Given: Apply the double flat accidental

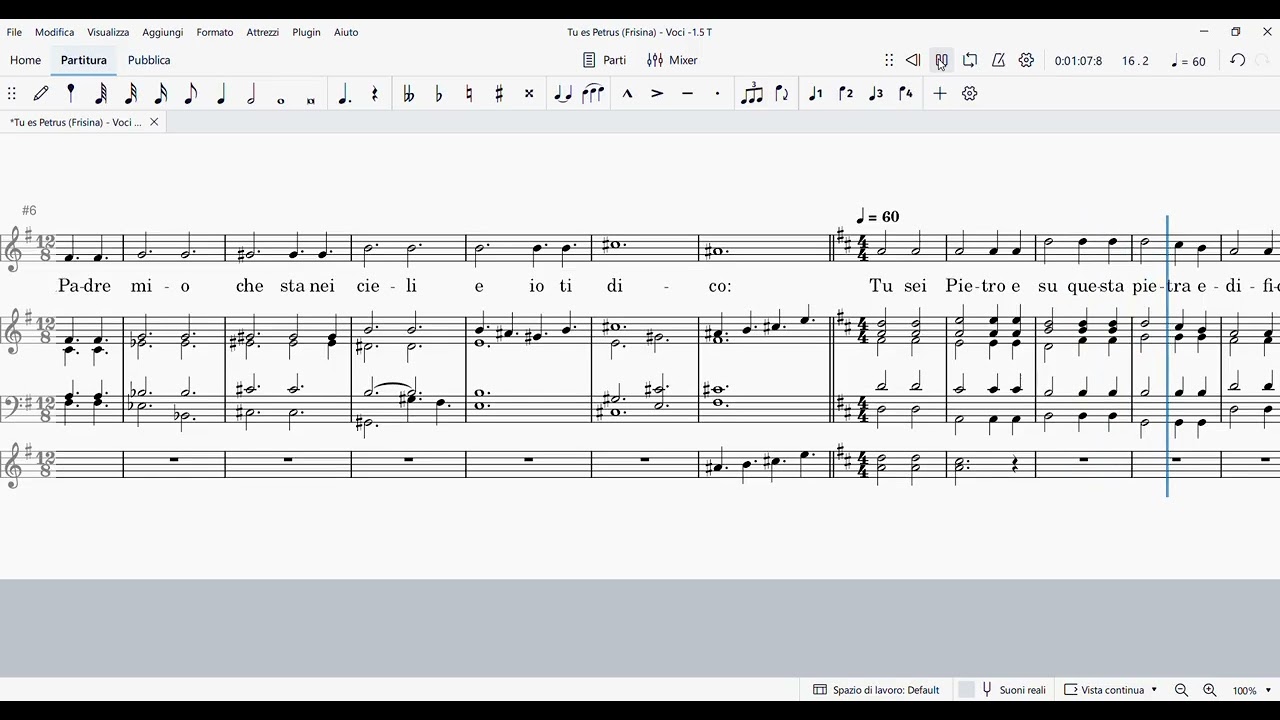Looking at the screenshot, I should pyautogui.click(x=408, y=93).
